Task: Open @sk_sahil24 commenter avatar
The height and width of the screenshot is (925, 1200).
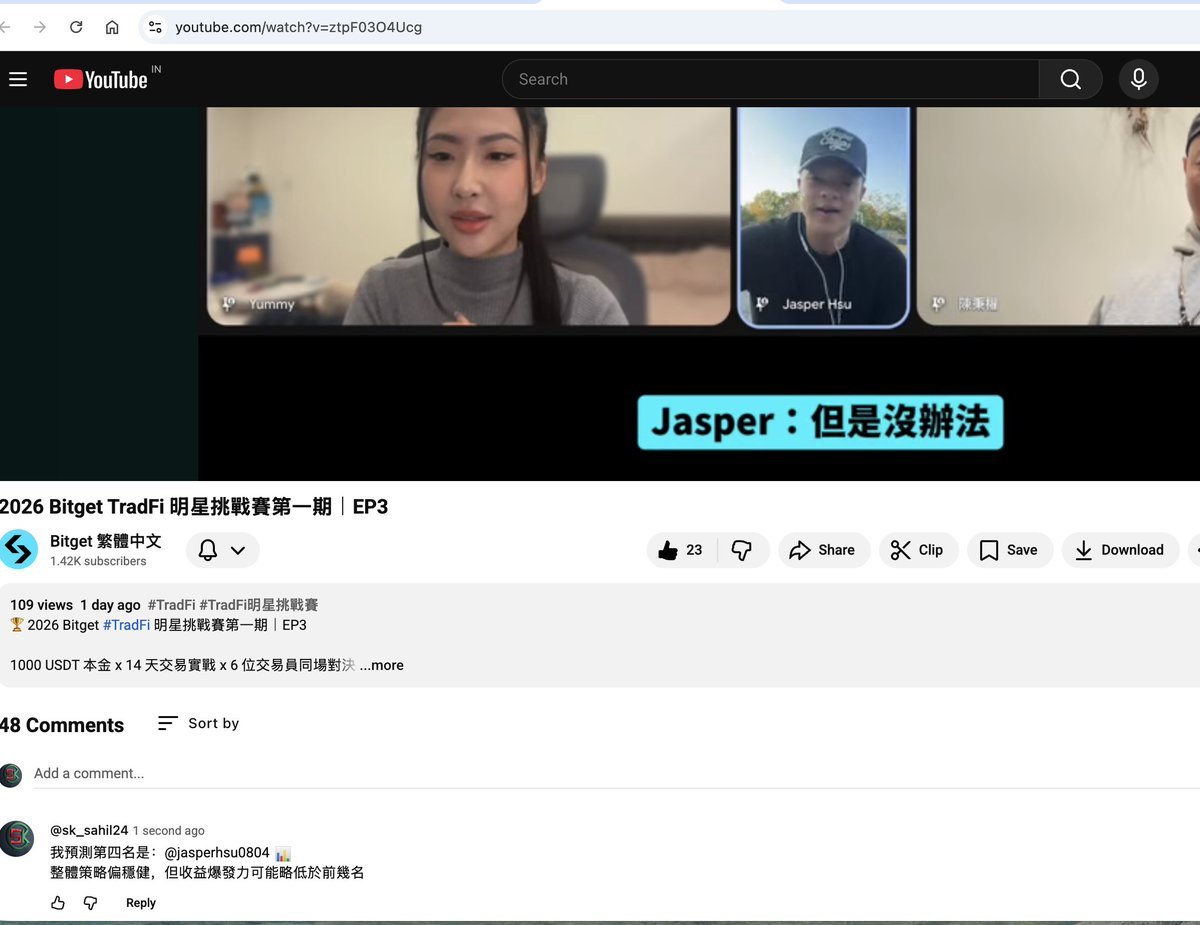Action: pyautogui.click(x=17, y=838)
